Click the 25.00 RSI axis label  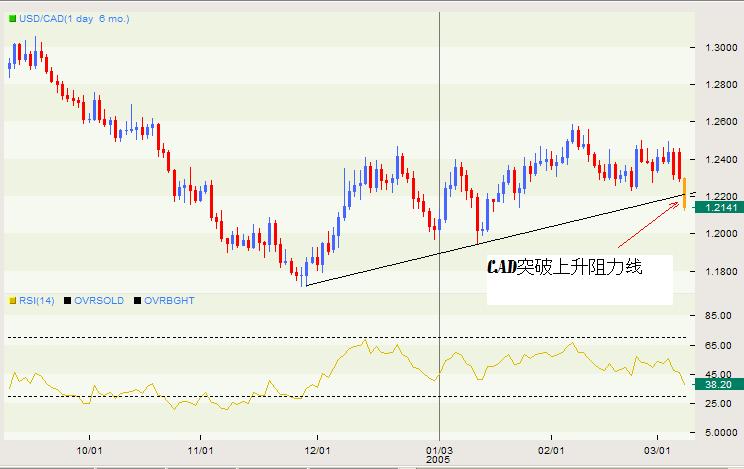point(718,403)
